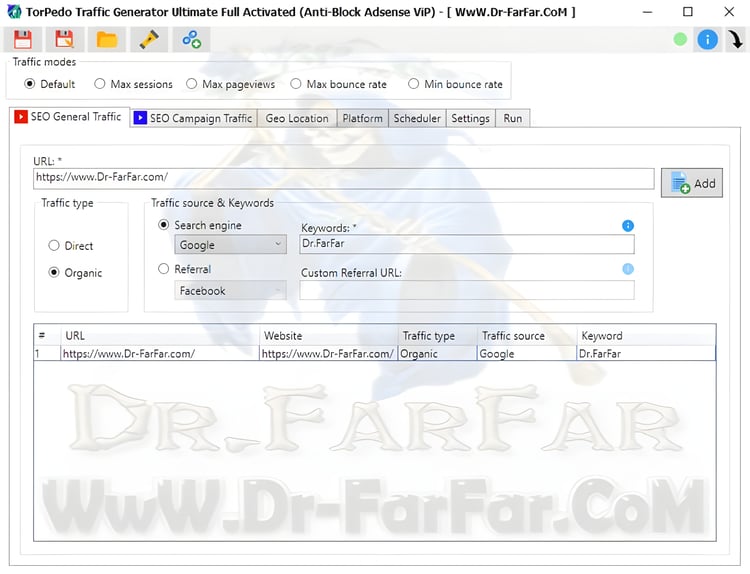Click the Website cell in row 1
750x574 pixels.
tap(328, 353)
